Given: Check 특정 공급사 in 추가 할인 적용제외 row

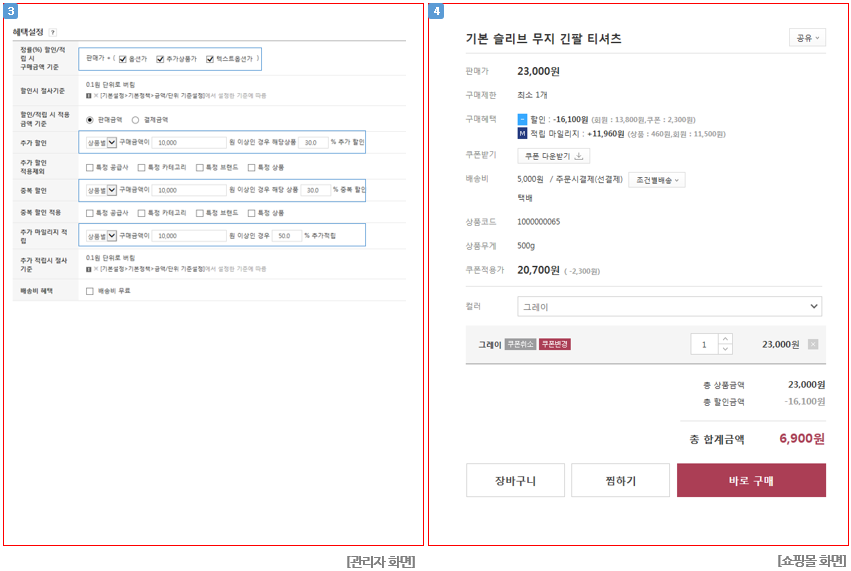Looking at the screenshot, I should click(x=90, y=168).
